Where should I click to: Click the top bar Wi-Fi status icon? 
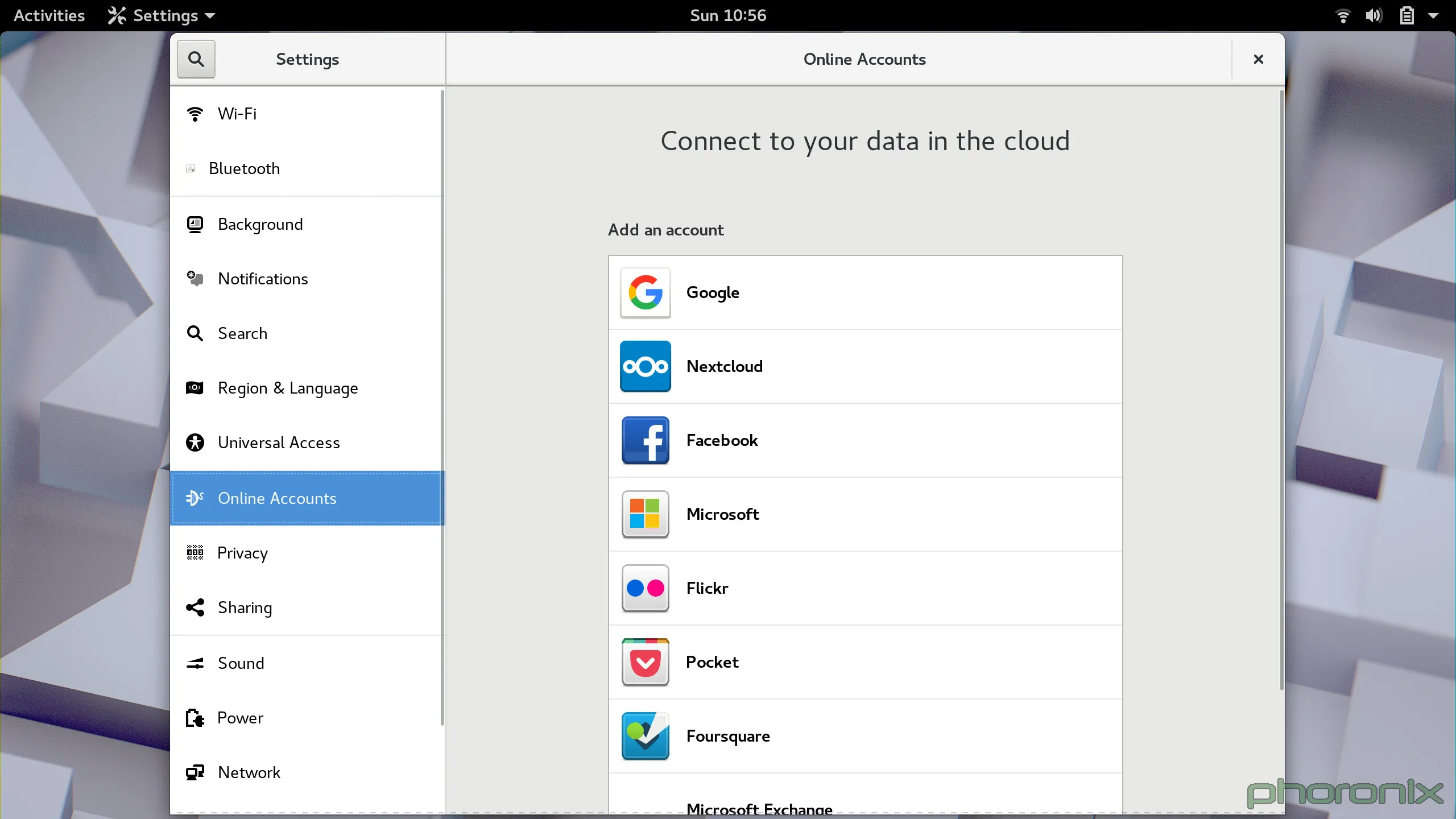(1343, 15)
